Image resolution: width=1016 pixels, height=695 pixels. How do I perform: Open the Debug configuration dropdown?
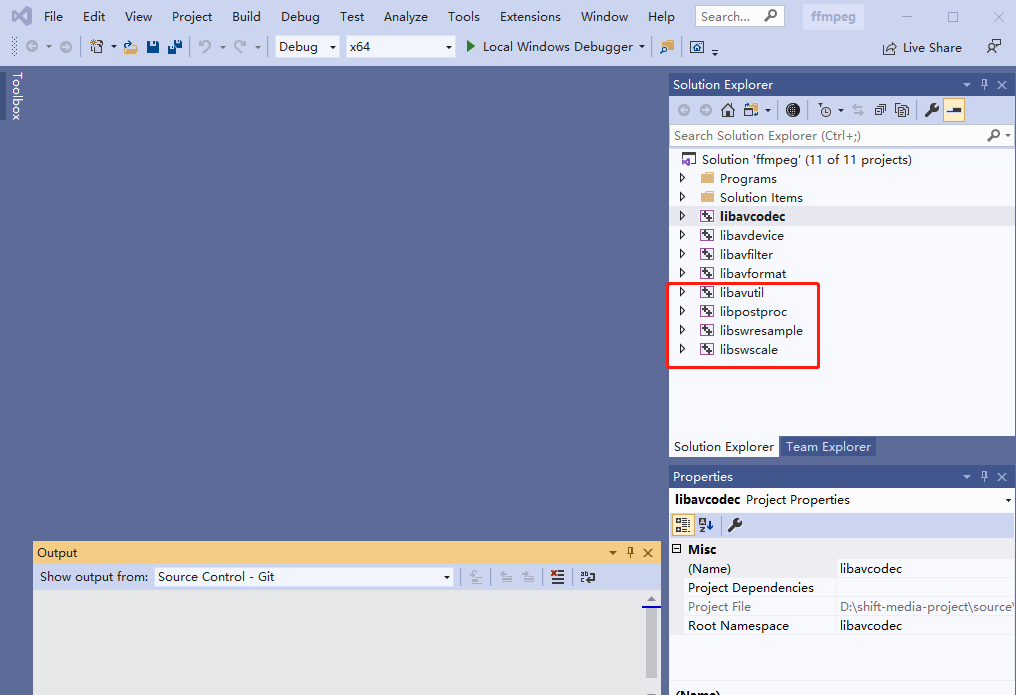[x=307, y=47]
